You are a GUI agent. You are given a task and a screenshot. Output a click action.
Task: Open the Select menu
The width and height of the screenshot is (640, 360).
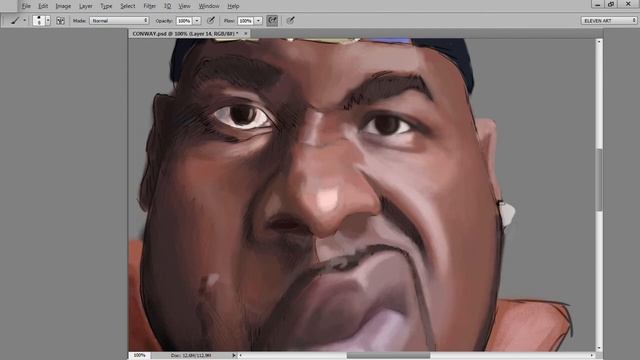pos(128,6)
